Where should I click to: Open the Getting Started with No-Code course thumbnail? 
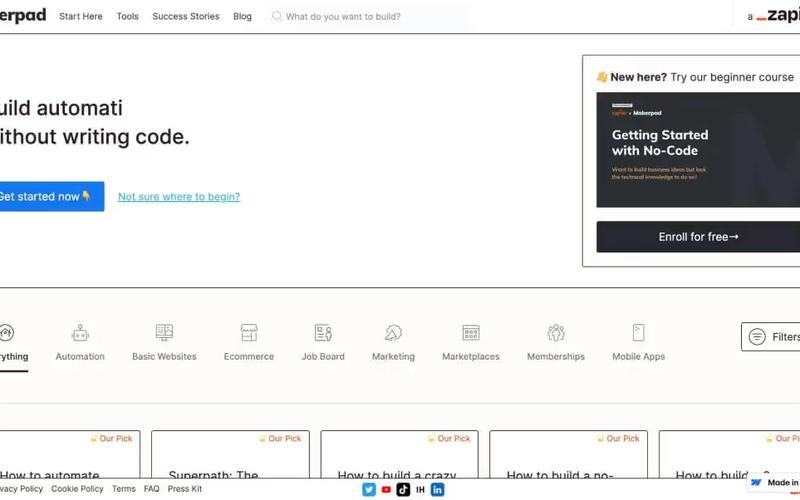pyautogui.click(x=698, y=149)
